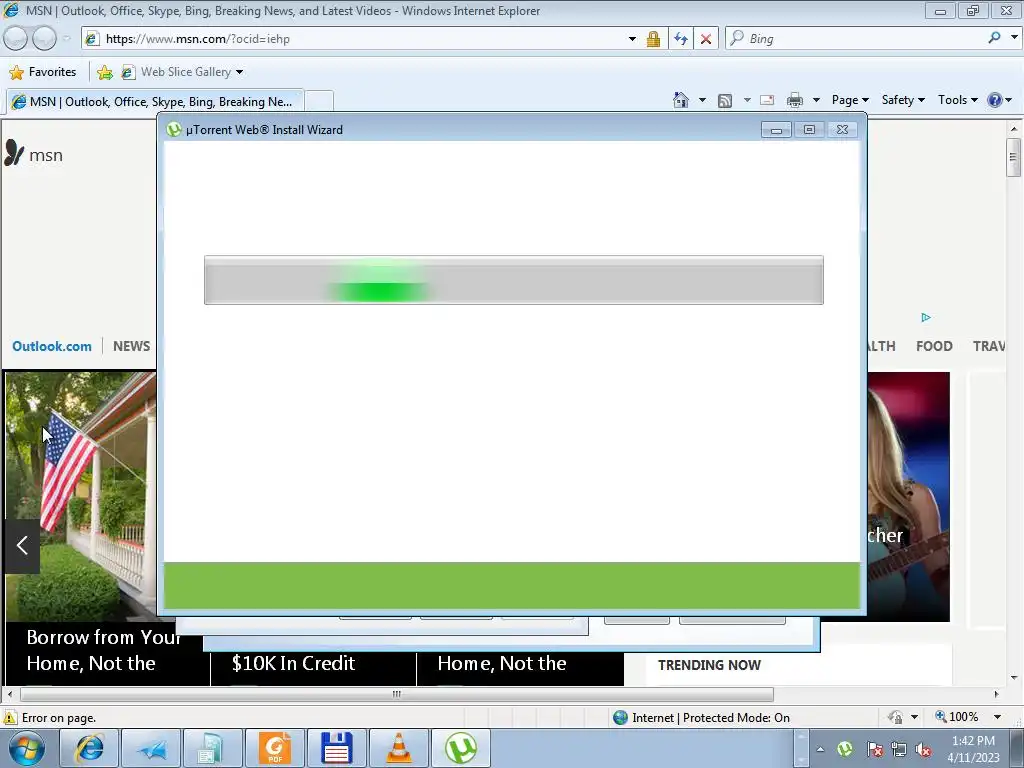Open the Tools menu
1024x768 pixels.
point(958,100)
